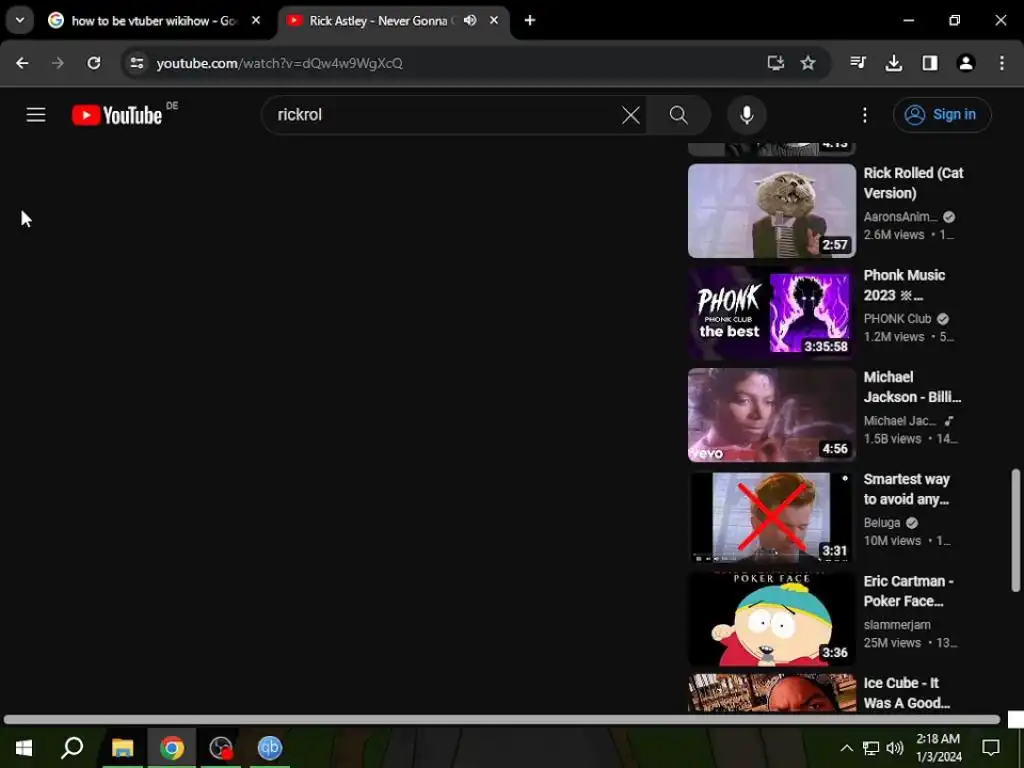Screen dimensions: 1024x768
Task: Click Phonk Music 2023 title
Action: tap(904, 285)
